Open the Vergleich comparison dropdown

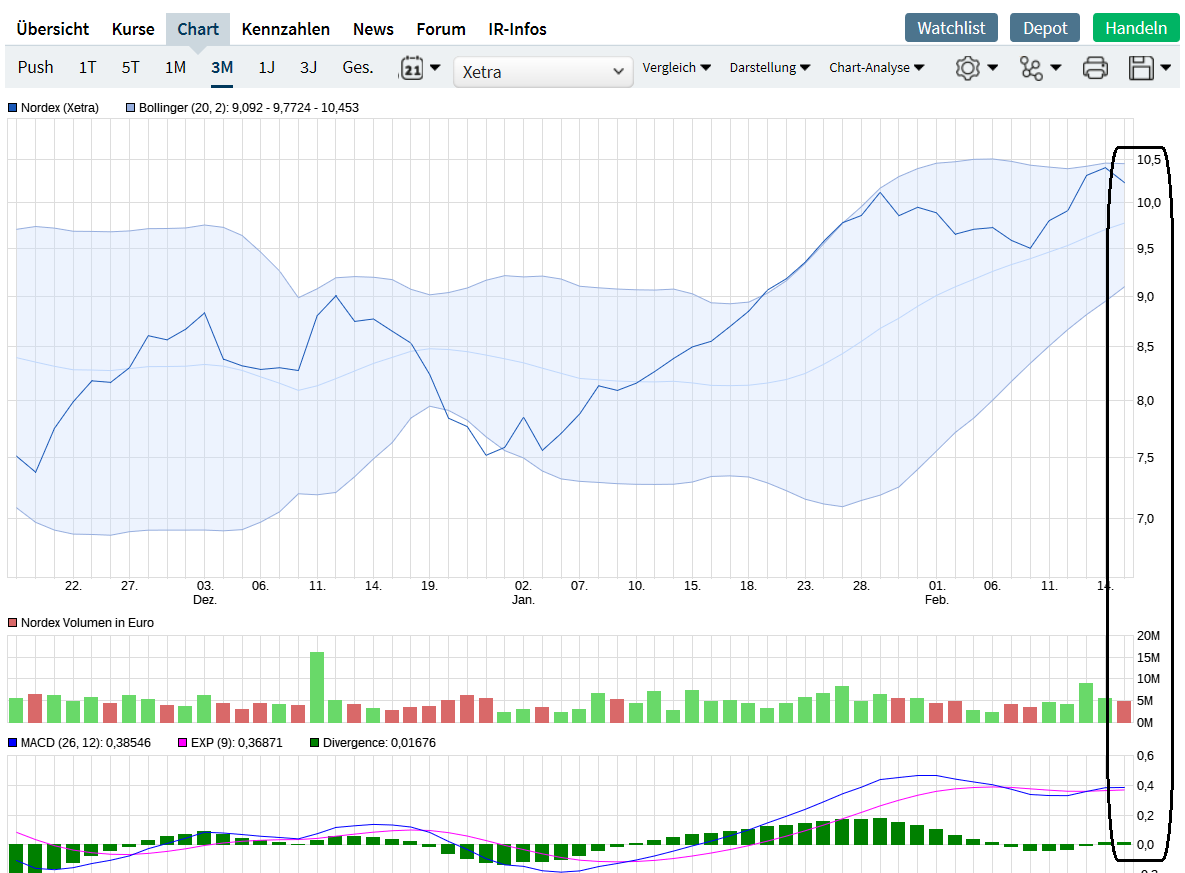coord(676,67)
